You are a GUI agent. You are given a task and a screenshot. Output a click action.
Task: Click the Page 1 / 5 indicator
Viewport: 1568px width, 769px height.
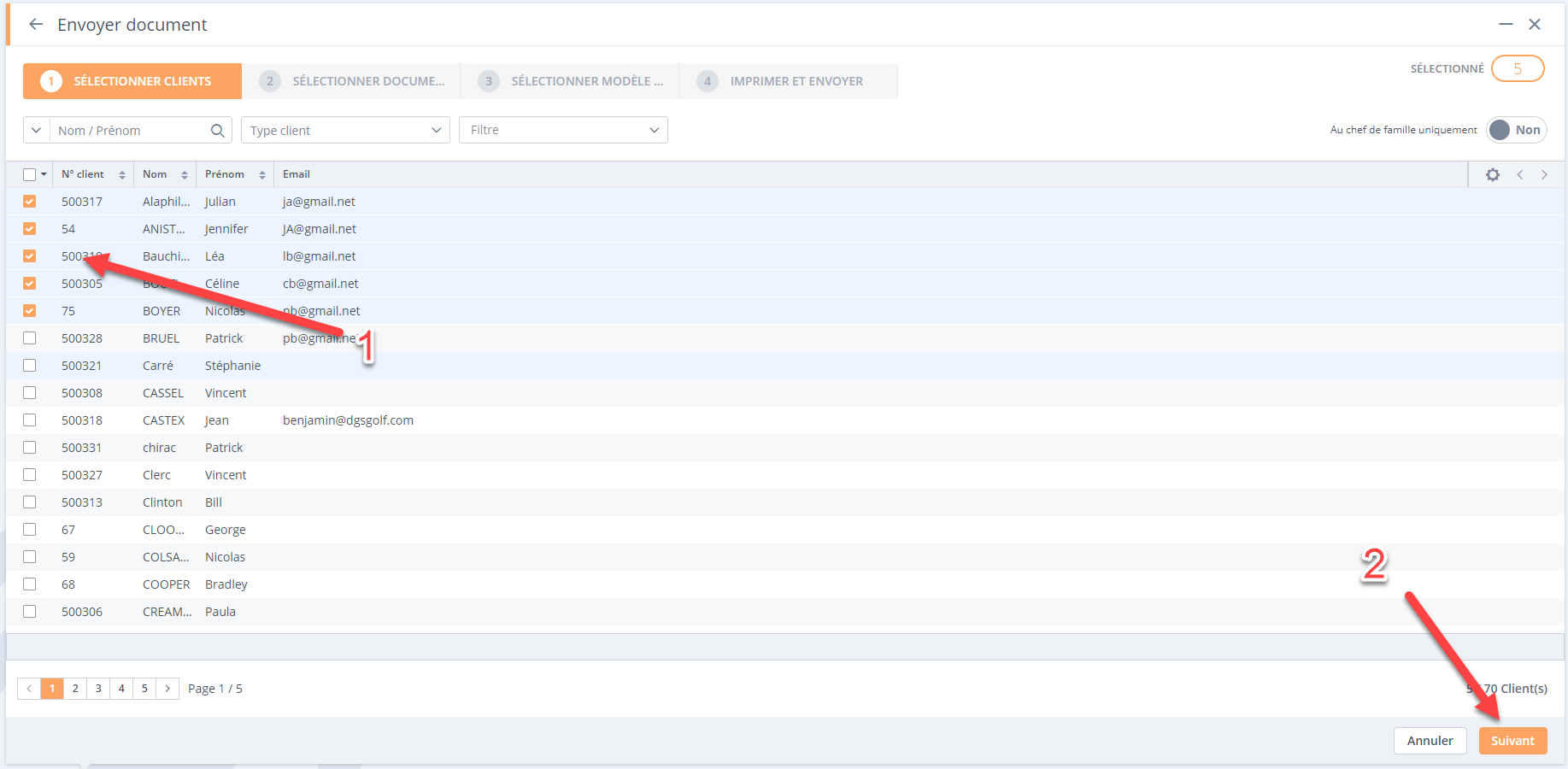pos(215,689)
